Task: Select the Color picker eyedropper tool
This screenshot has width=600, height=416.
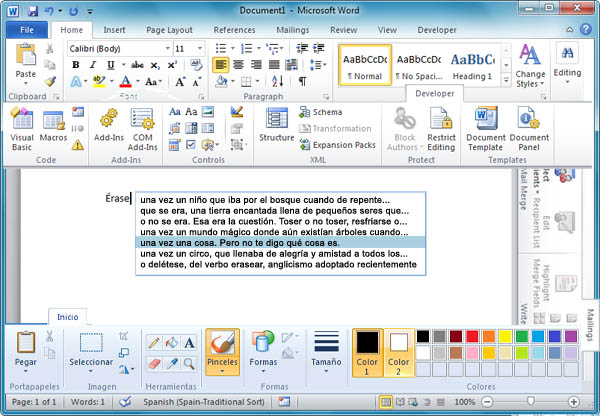Action: 171,364
